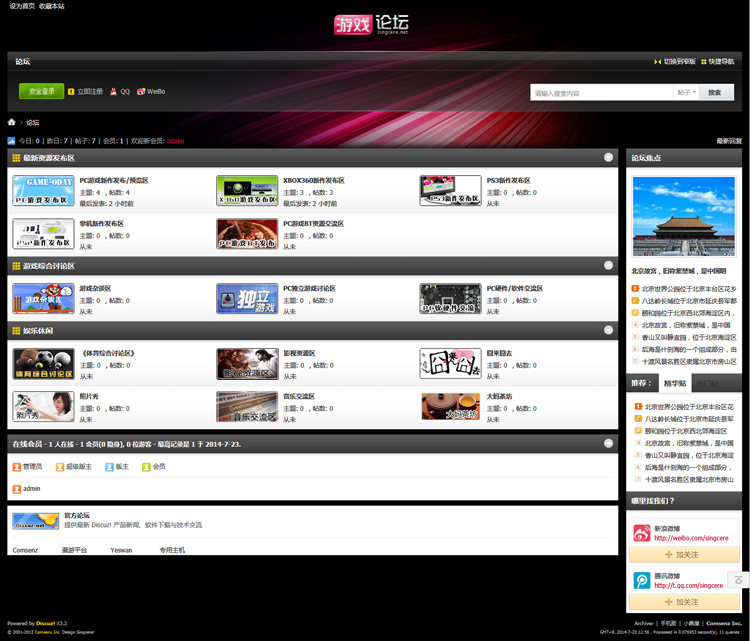This screenshot has height=641, width=750.
Task: Open the 帖子 search type dropdown
Action: pos(686,92)
